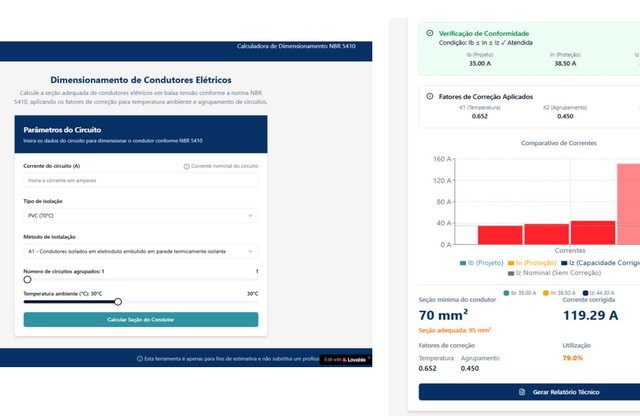Open the Tipo de isolação dropdown
Viewport: 640px width, 420px height.
(x=141, y=216)
